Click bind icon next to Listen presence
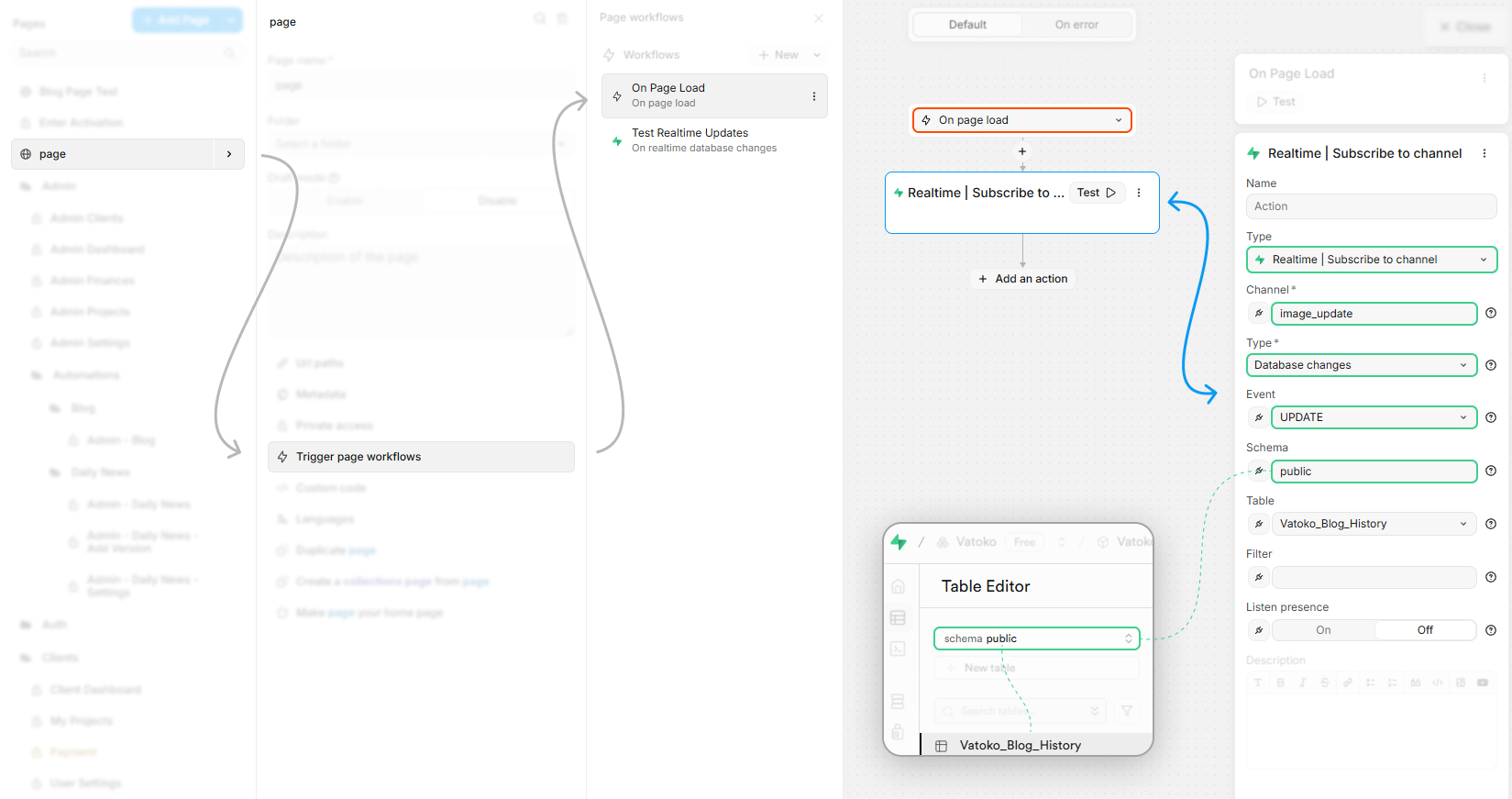 (x=1259, y=630)
